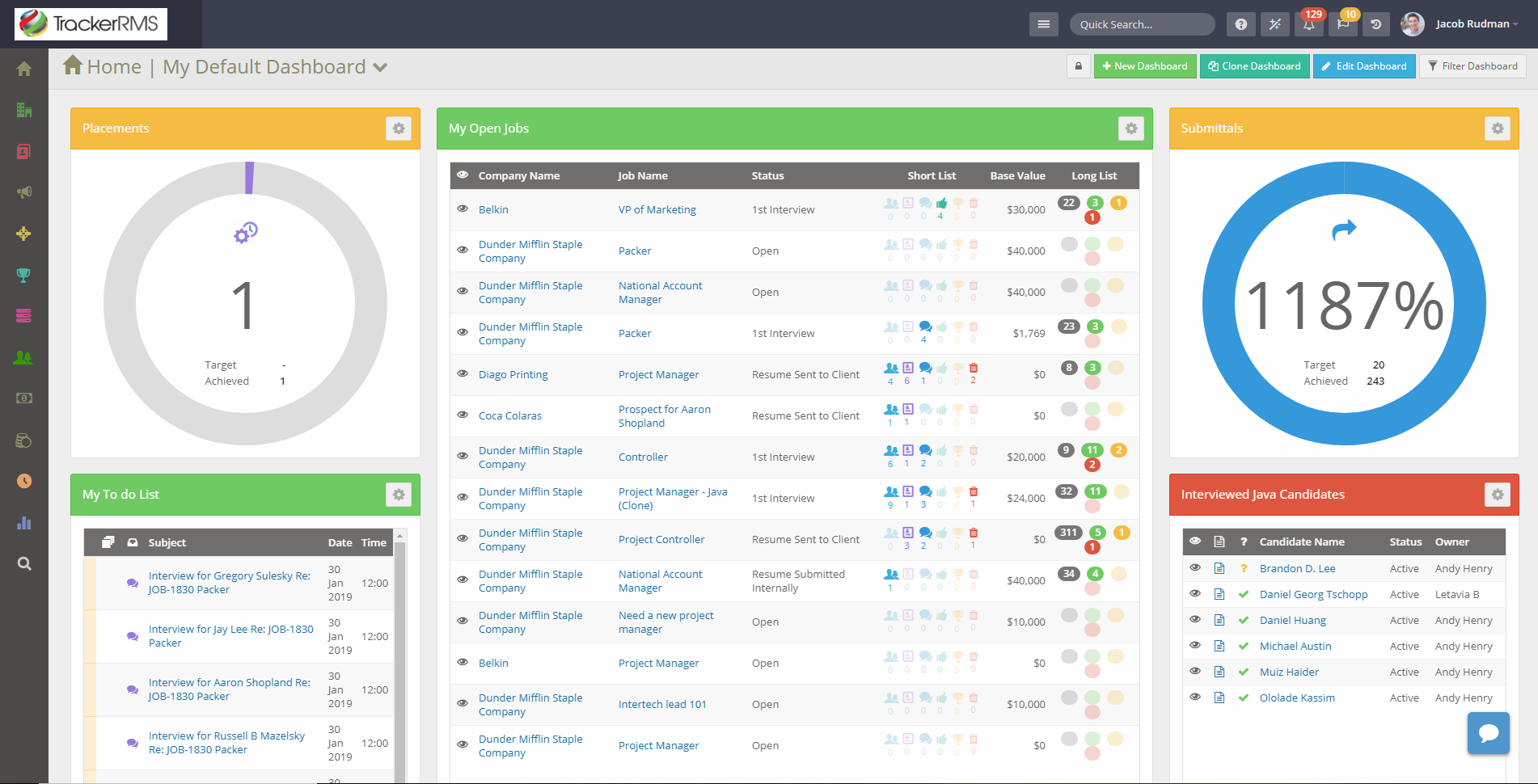Open the trophy placements icon in sidebar
The height and width of the screenshot is (784, 1538).
pos(24,275)
